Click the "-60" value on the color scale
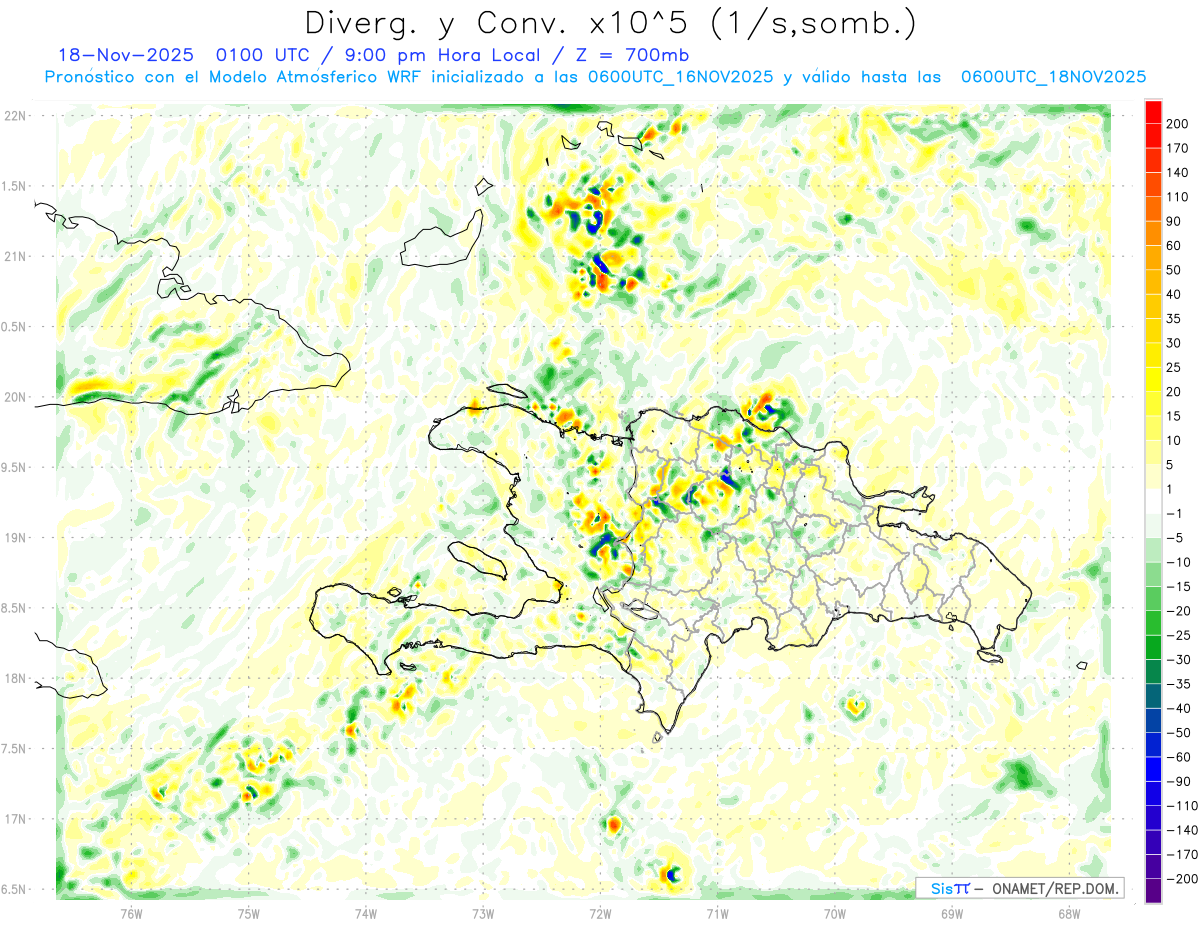Screen dimensions: 1200x927 click(x=1180, y=756)
